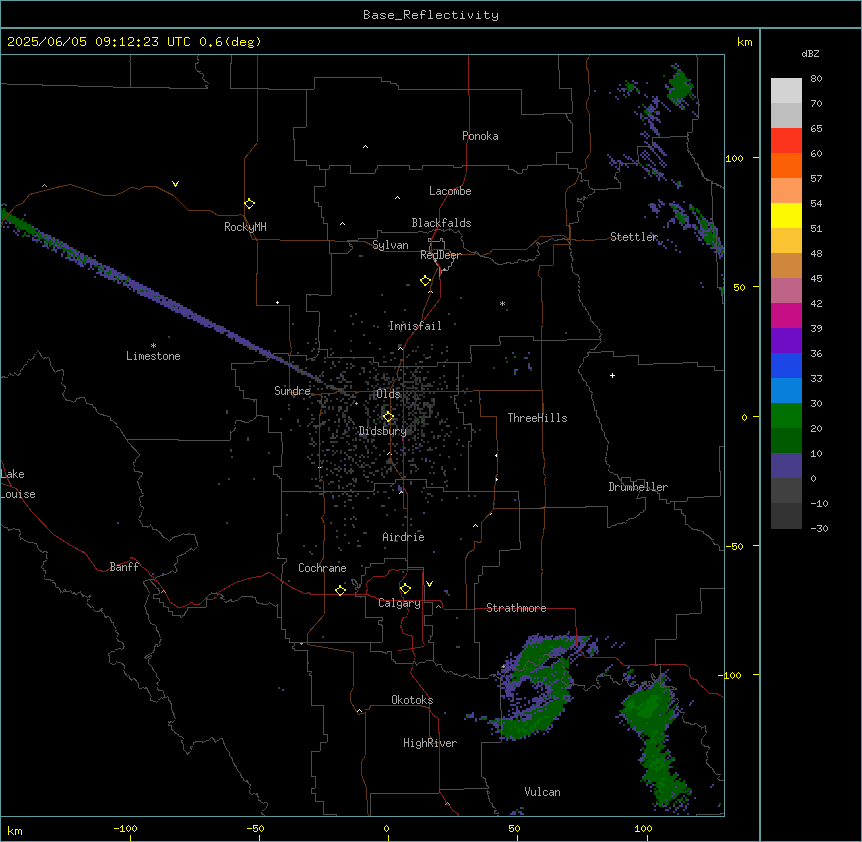Select the white plus marker north of Drumheller
862x842 pixels.
pos(612,375)
